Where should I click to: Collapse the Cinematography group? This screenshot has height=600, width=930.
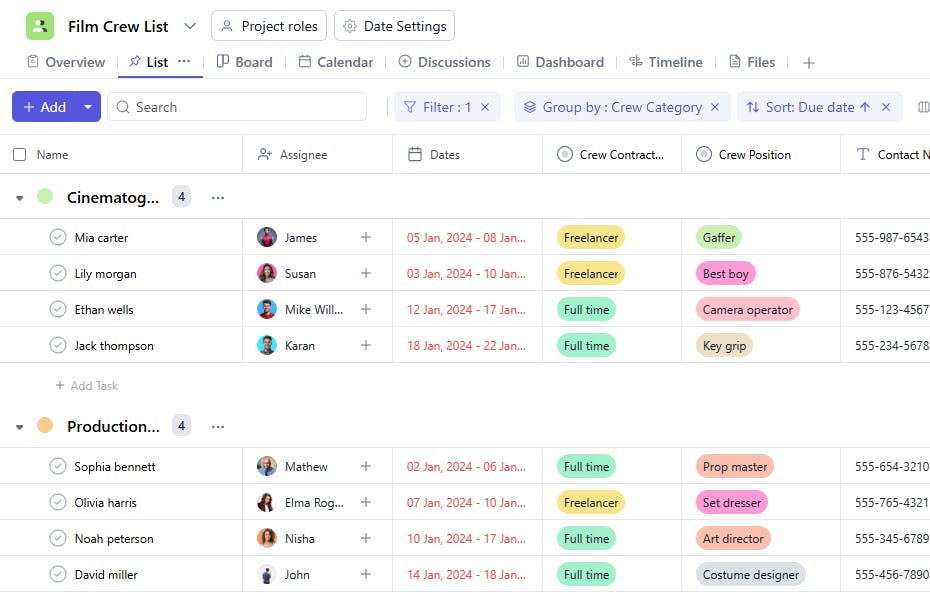(19, 198)
